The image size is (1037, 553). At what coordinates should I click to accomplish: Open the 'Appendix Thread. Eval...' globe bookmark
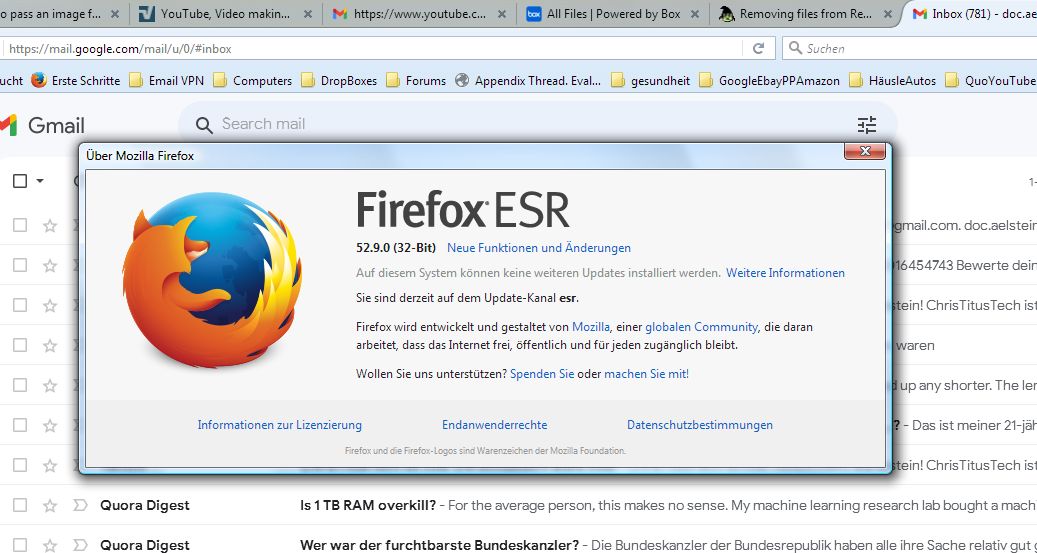(528, 81)
